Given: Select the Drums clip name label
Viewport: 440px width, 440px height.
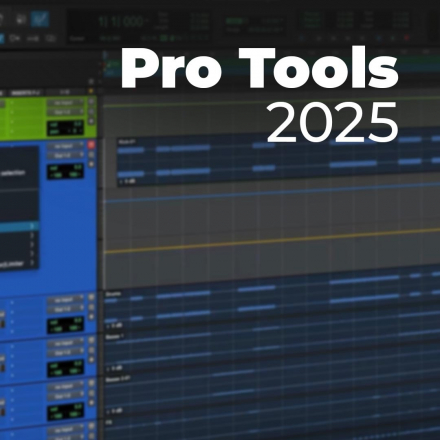Looking at the screenshot, I should click(x=113, y=294).
